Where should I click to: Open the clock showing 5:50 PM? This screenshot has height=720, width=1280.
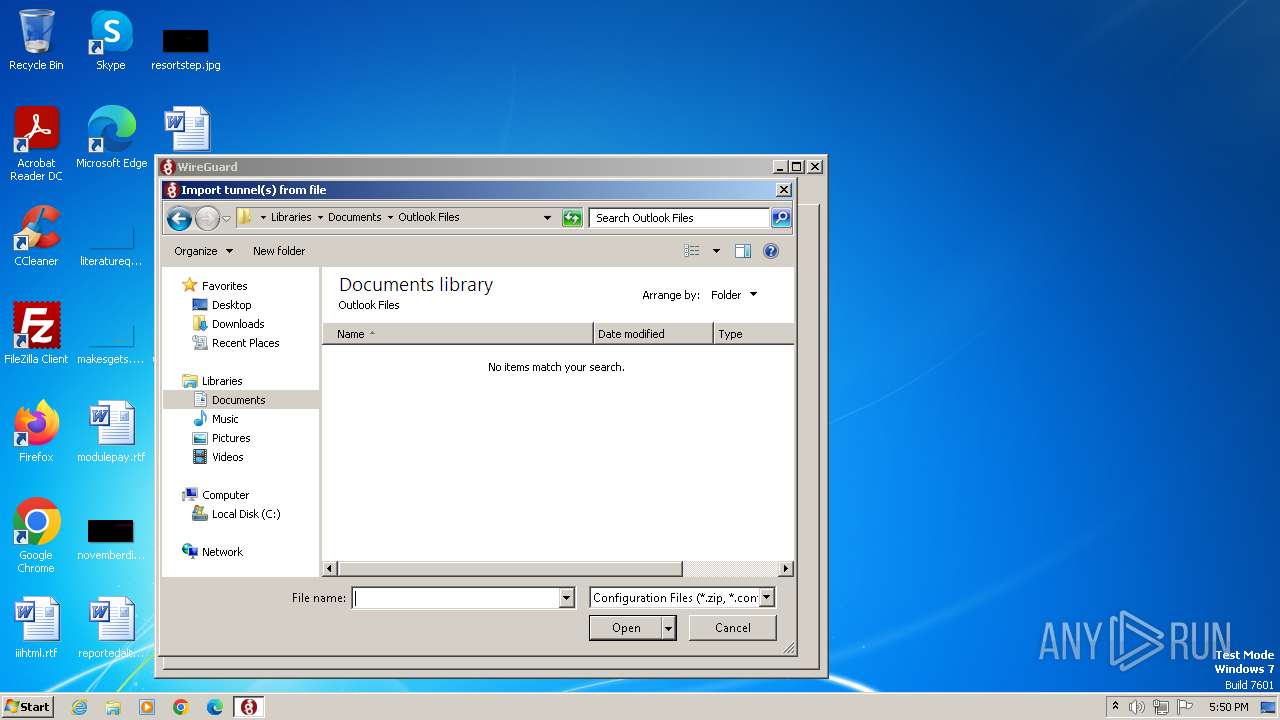click(1228, 707)
